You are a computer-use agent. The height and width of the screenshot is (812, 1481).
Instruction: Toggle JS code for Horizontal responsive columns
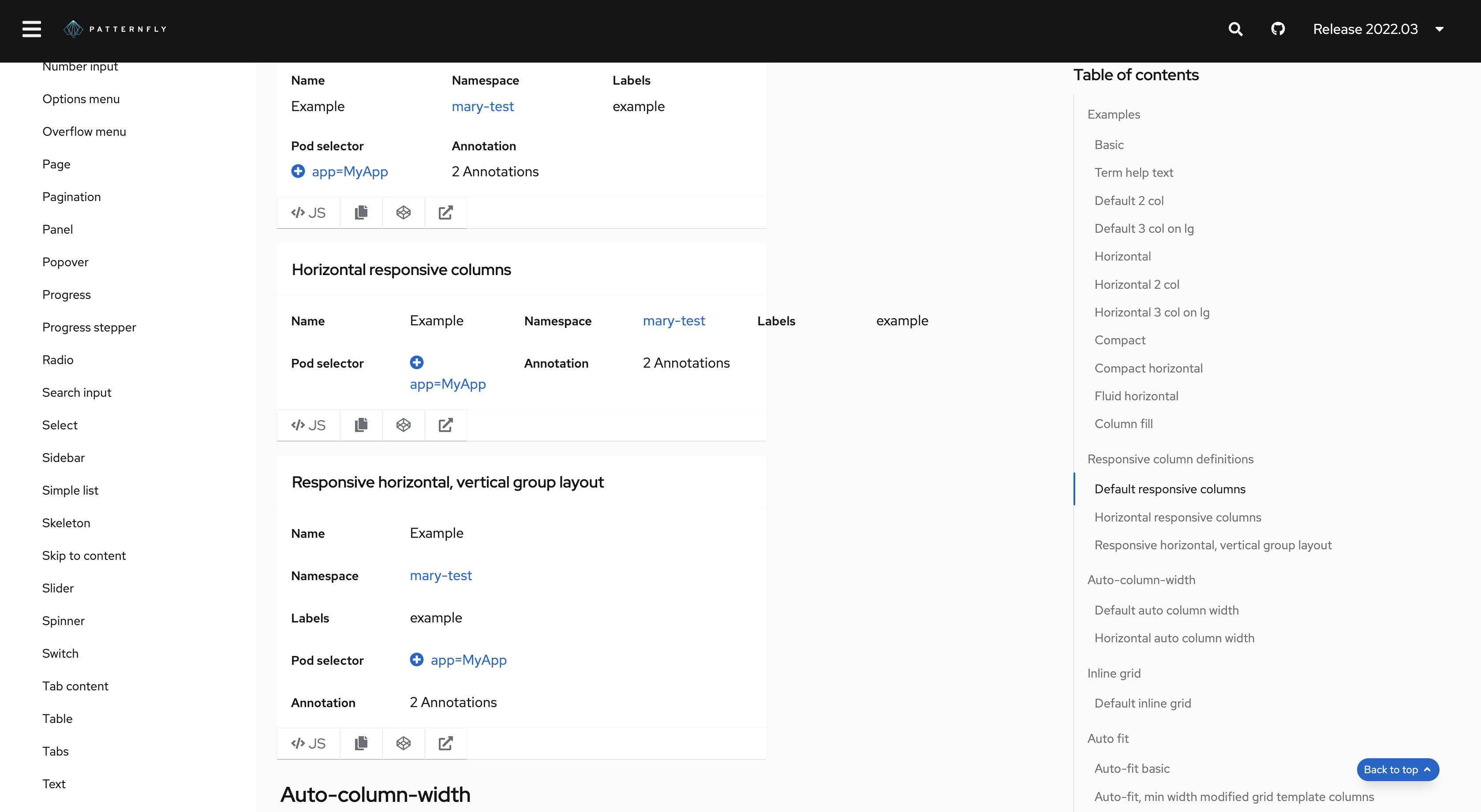coord(308,425)
